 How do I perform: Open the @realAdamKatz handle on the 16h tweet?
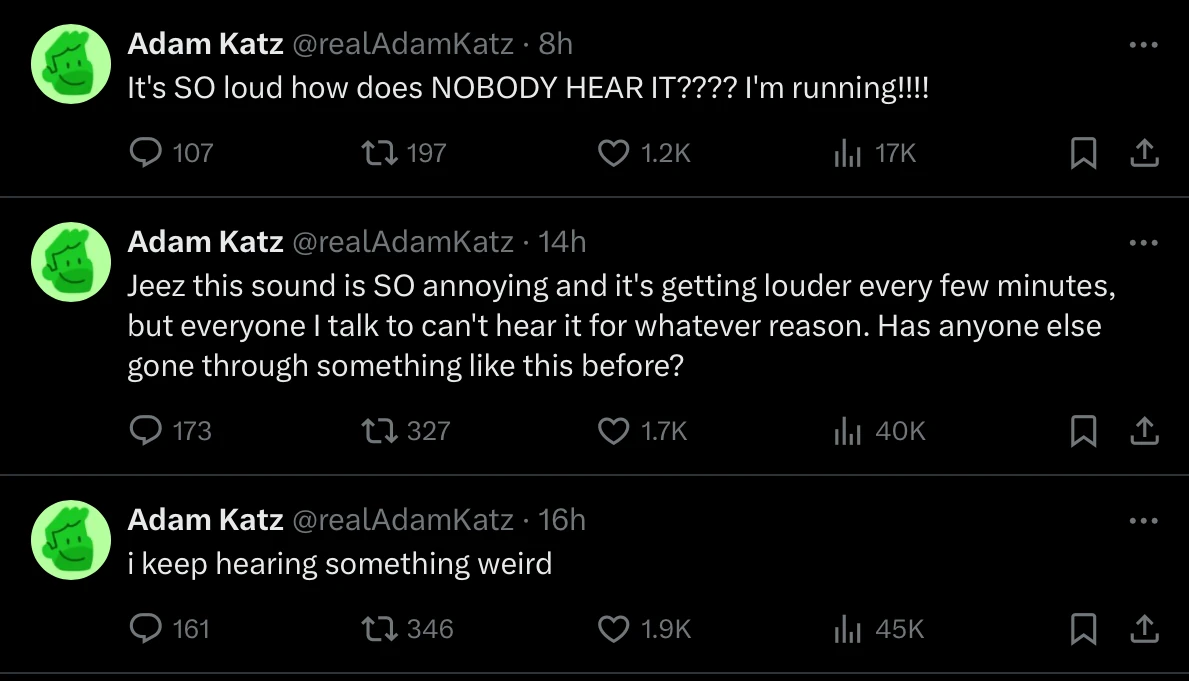pyautogui.click(x=402, y=520)
